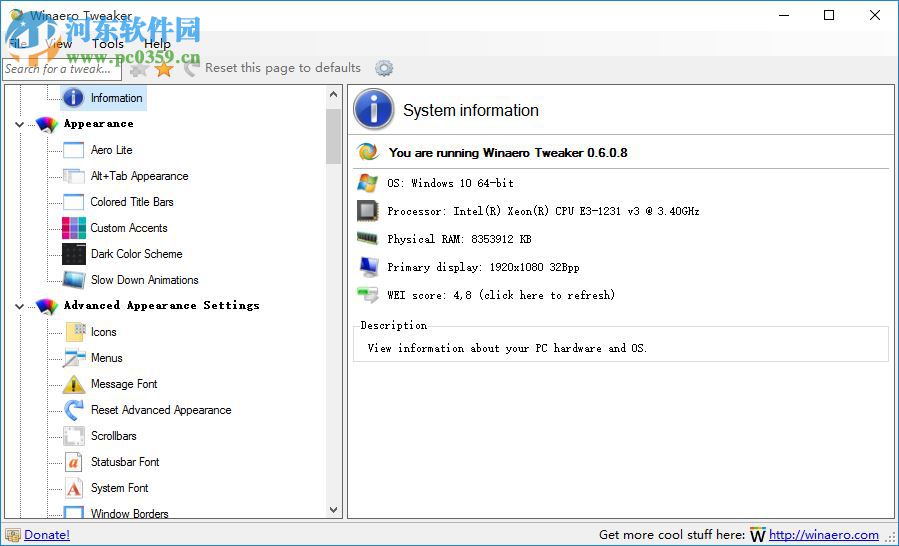The width and height of the screenshot is (899, 546).
Task: Select Dark Color Scheme tree item
Action: click(x=136, y=254)
